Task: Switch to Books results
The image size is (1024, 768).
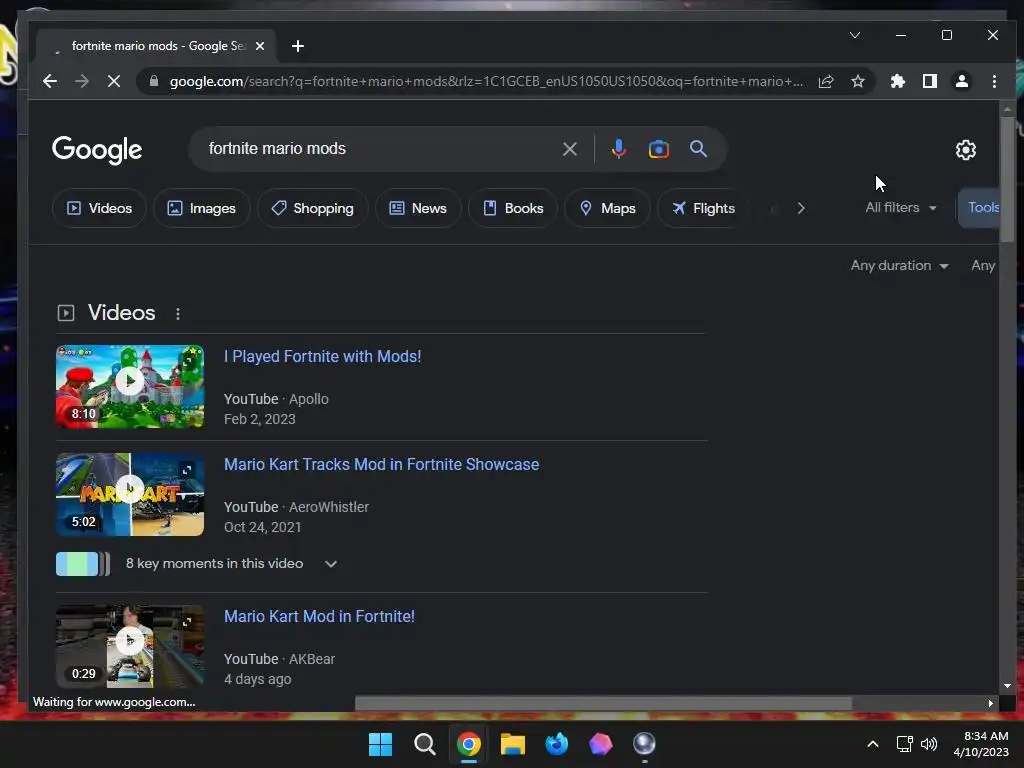Action: [513, 208]
